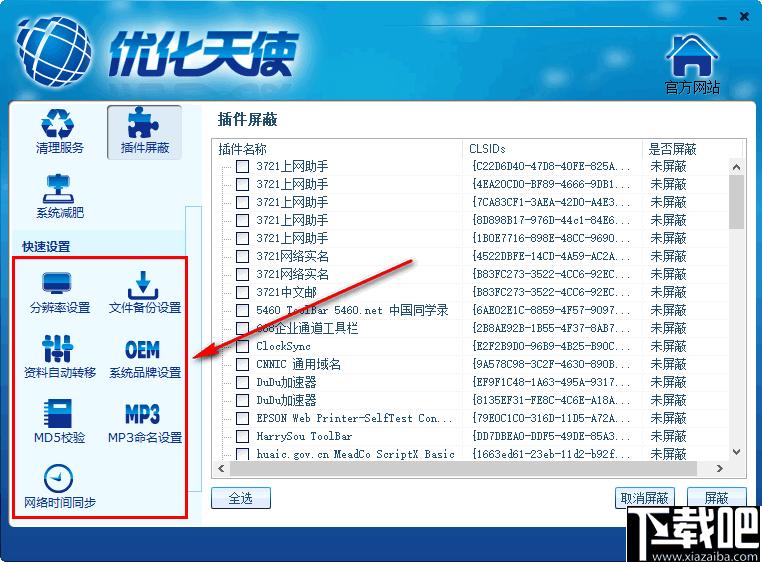Screen dimensions: 762x562
Task: Open the 系统减肥 tool
Action: tap(59, 196)
